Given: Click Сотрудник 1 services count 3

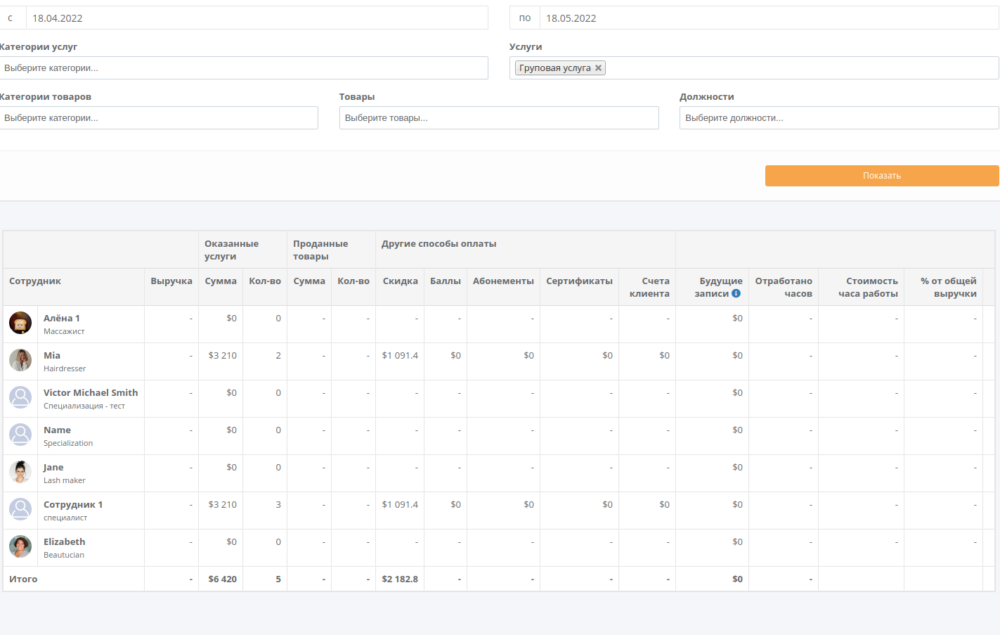Looking at the screenshot, I should pos(278,505).
